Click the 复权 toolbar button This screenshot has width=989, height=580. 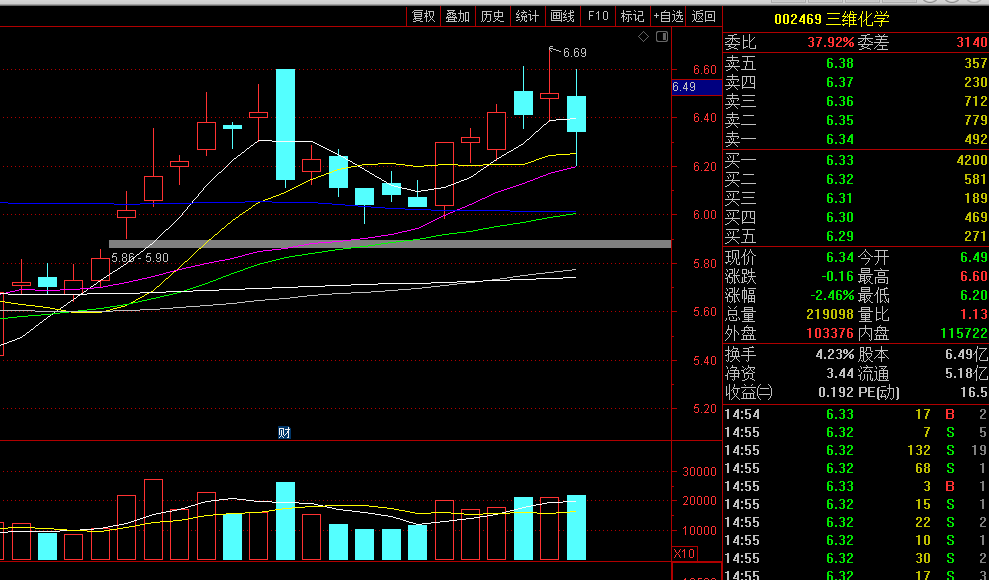point(423,16)
